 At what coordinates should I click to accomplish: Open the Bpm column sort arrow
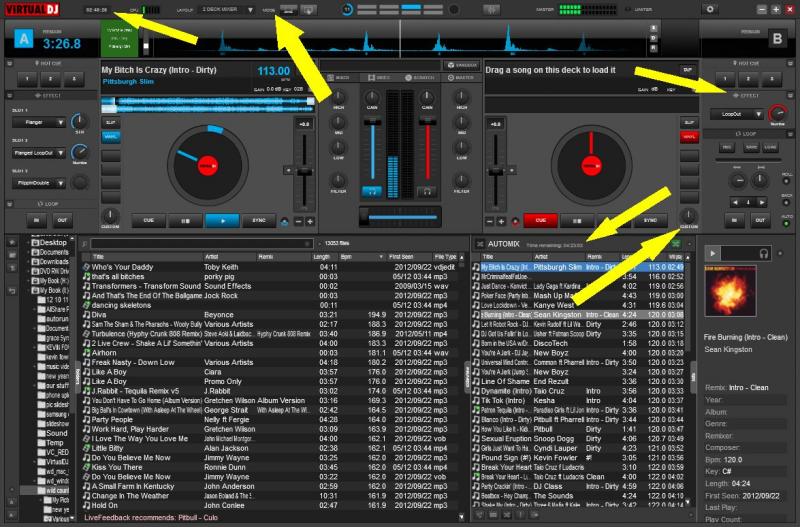click(x=381, y=257)
